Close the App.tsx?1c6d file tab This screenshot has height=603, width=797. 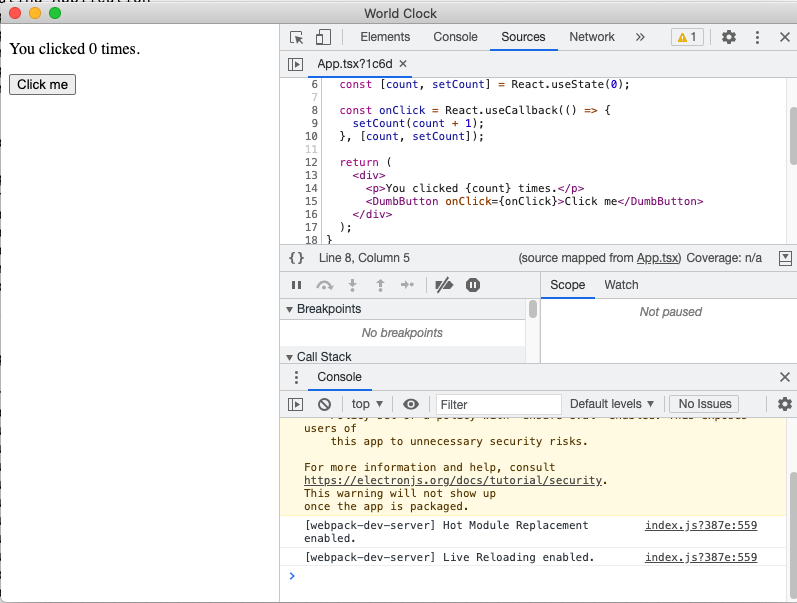coord(403,64)
